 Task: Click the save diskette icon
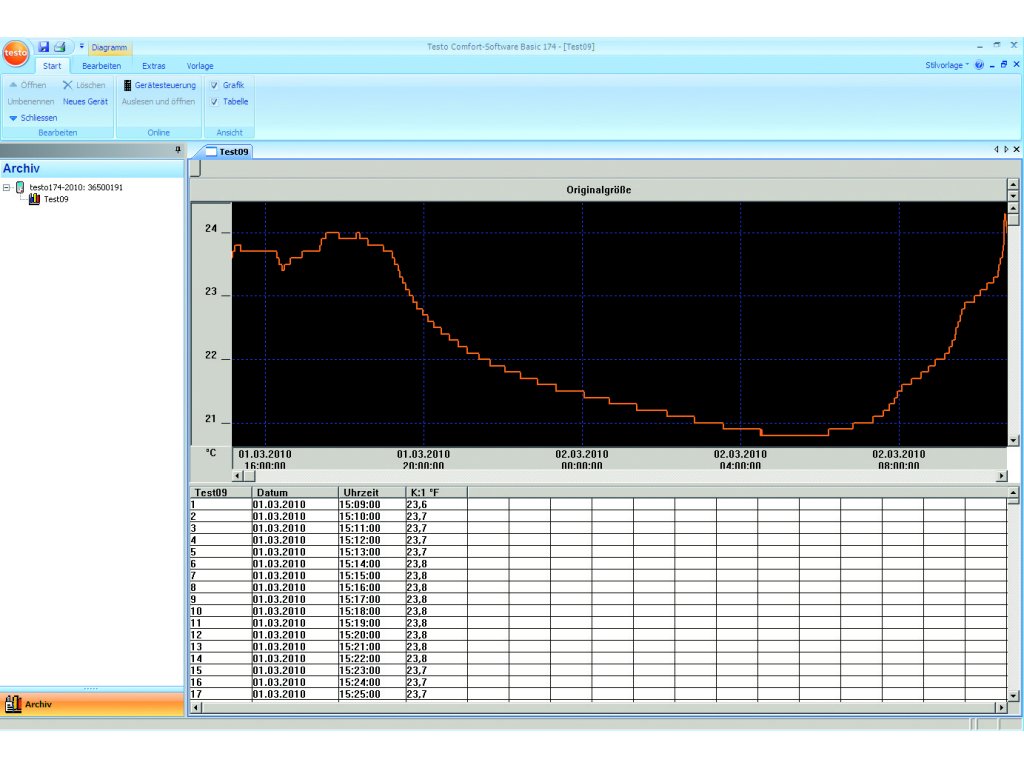44,46
